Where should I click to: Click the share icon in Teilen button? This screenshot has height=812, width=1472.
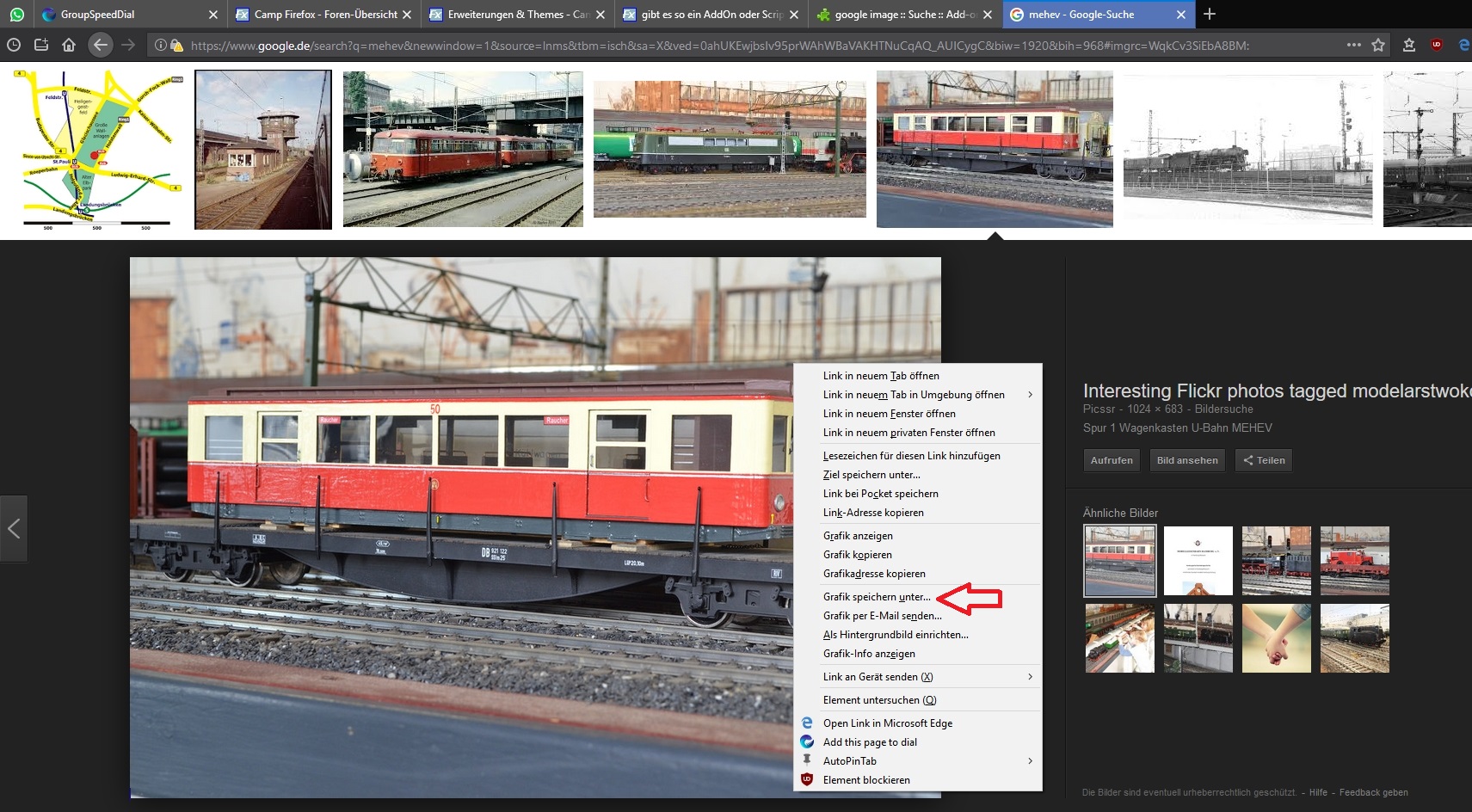pyautogui.click(x=1247, y=460)
